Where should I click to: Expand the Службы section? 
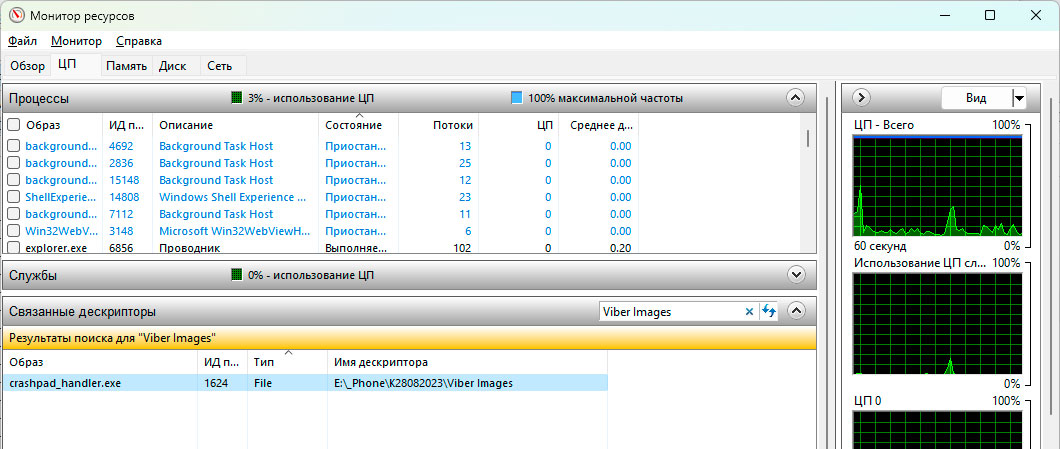click(796, 274)
